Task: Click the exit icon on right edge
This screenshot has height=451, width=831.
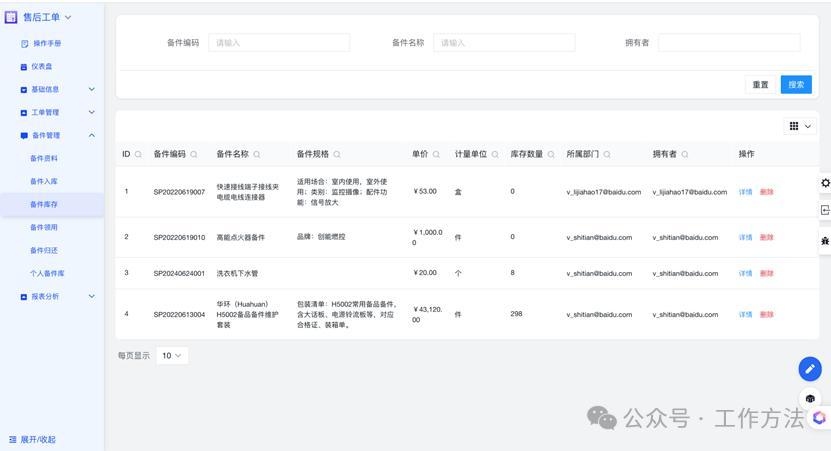Action: 825,211
